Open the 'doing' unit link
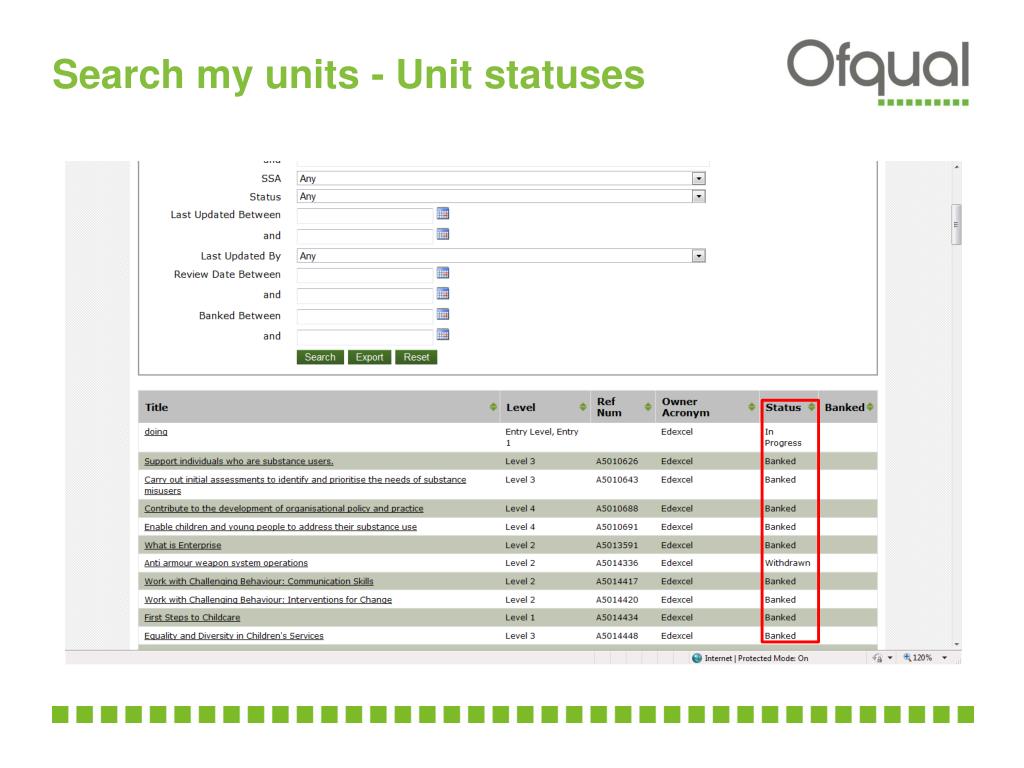This screenshot has height=768, width=1024. [155, 432]
